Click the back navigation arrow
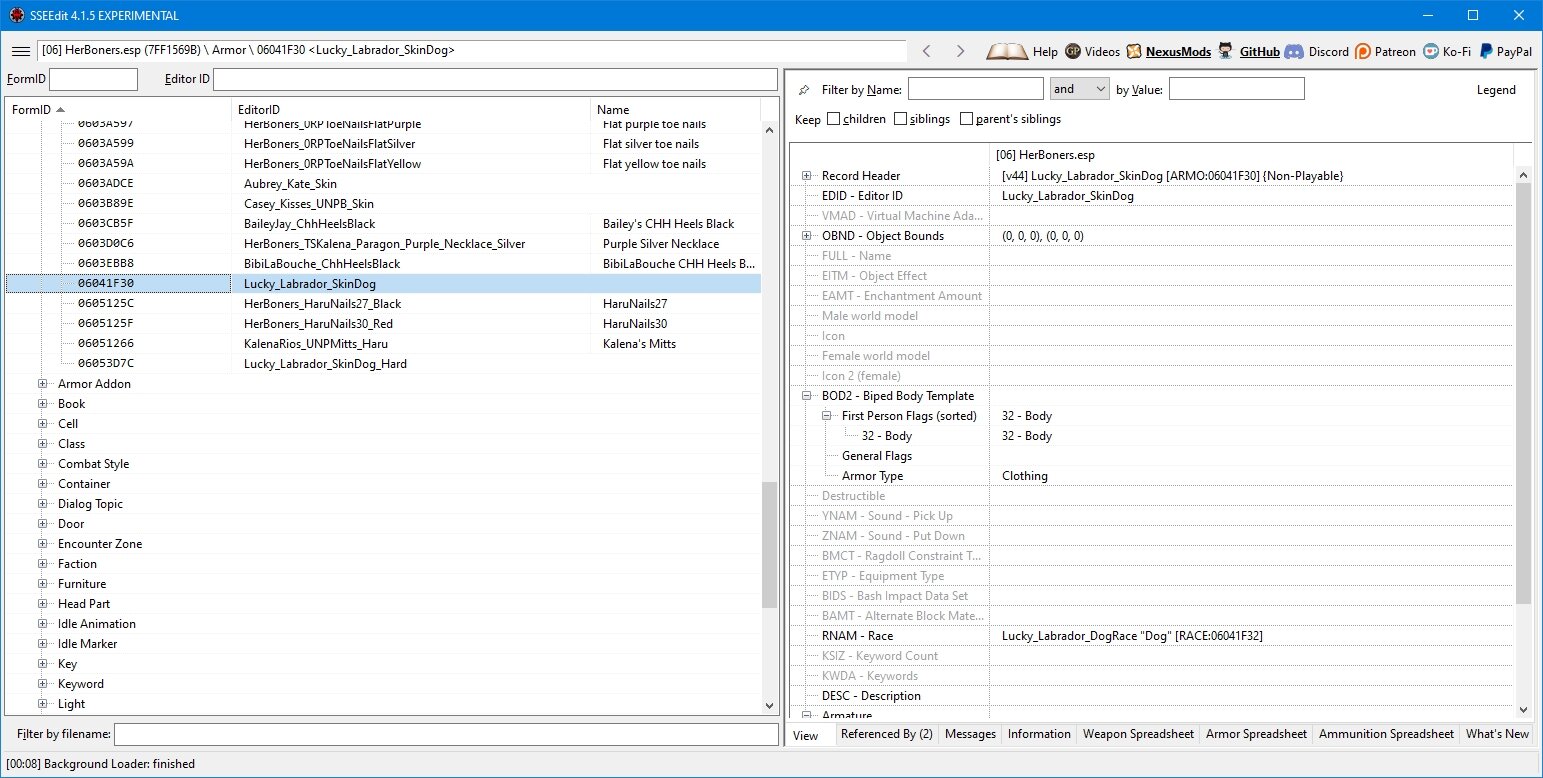The height and width of the screenshot is (778, 1543). [x=927, y=51]
